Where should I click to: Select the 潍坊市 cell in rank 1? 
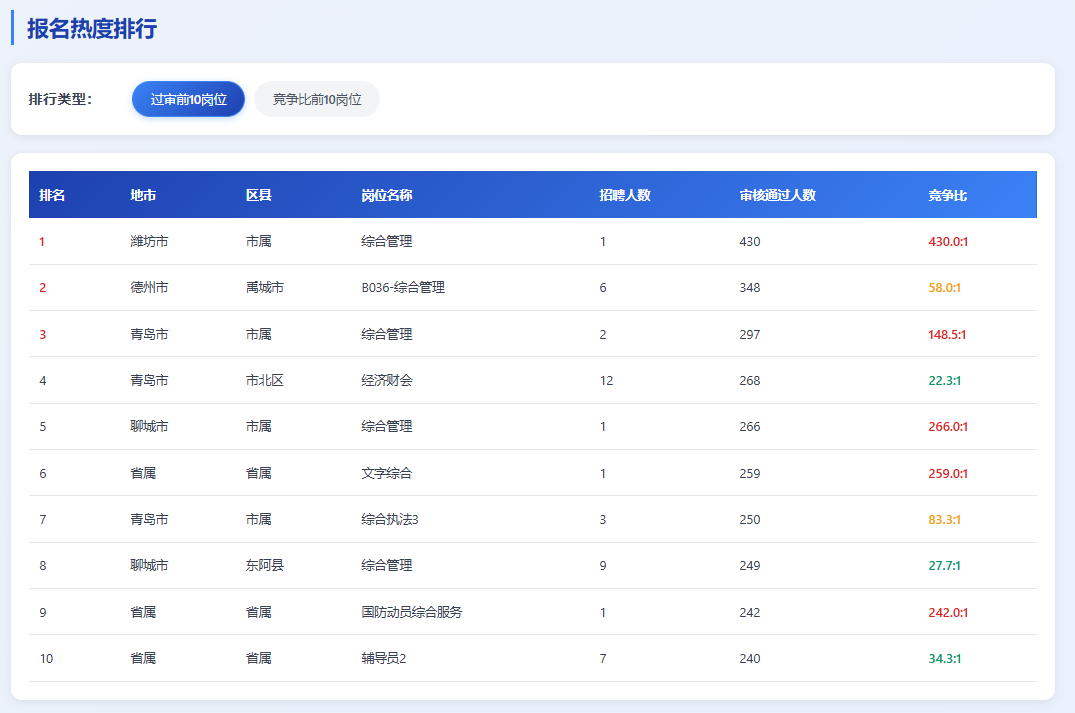pos(149,242)
